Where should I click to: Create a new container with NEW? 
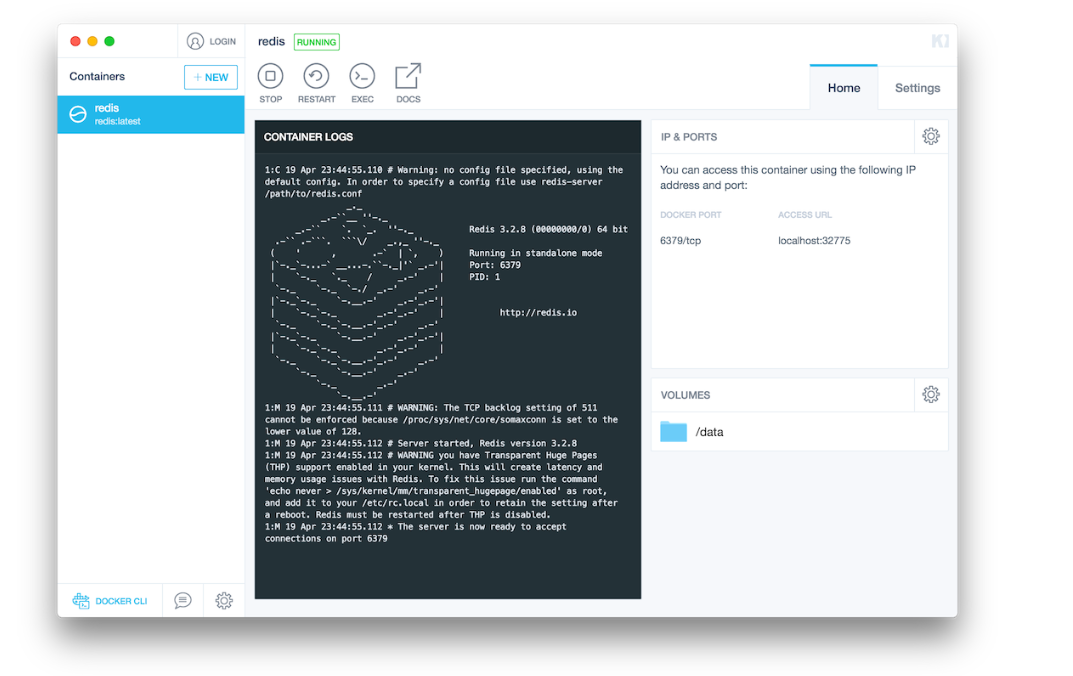tap(211, 77)
